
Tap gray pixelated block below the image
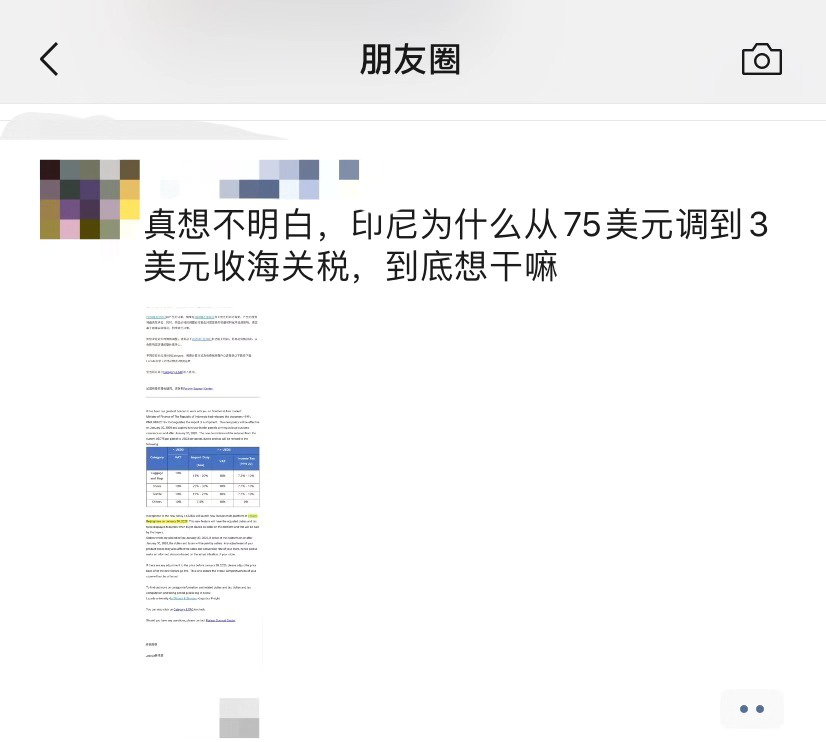[x=239, y=718]
